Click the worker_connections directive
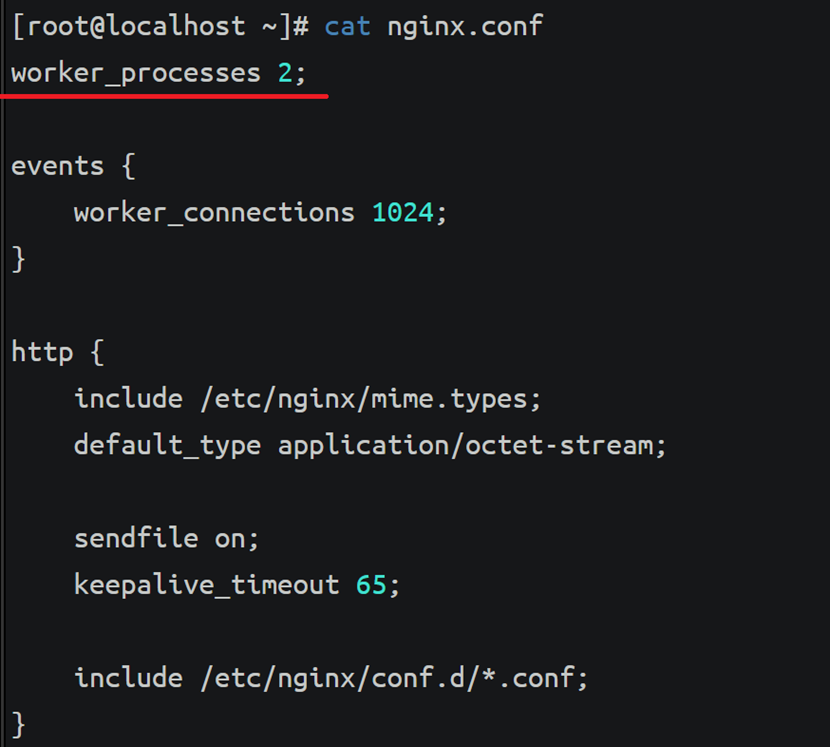The image size is (830, 747). click(214, 213)
